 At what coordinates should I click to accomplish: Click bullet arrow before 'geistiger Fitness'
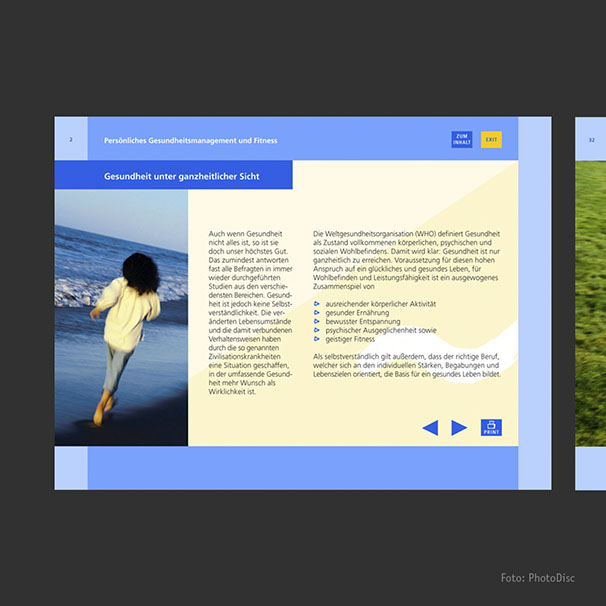[x=316, y=339]
